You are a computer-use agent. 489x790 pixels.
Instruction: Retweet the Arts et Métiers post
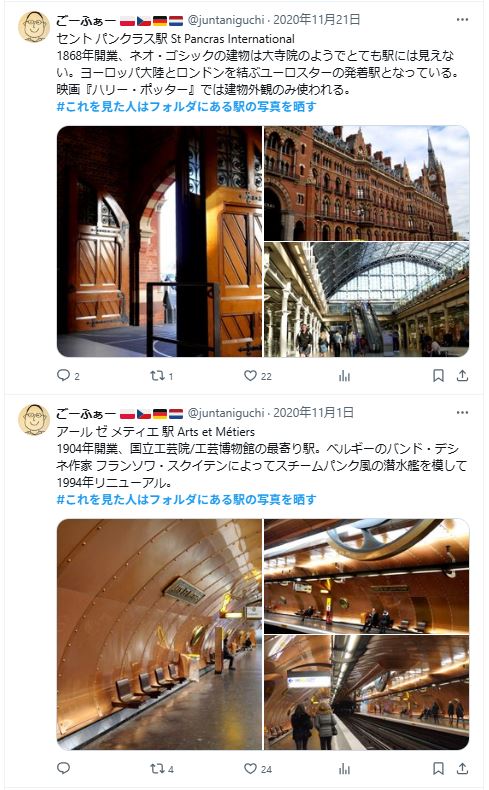(157, 768)
